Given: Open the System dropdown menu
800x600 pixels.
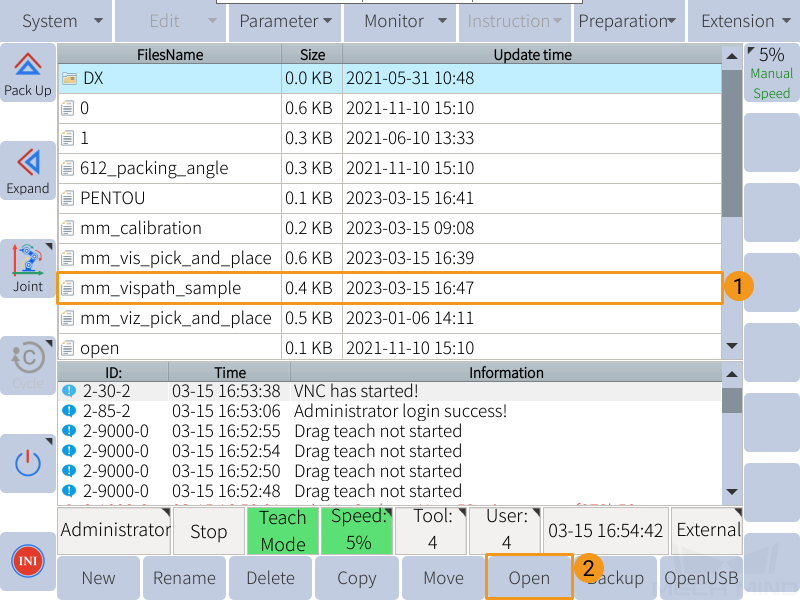Looking at the screenshot, I should point(56,21).
